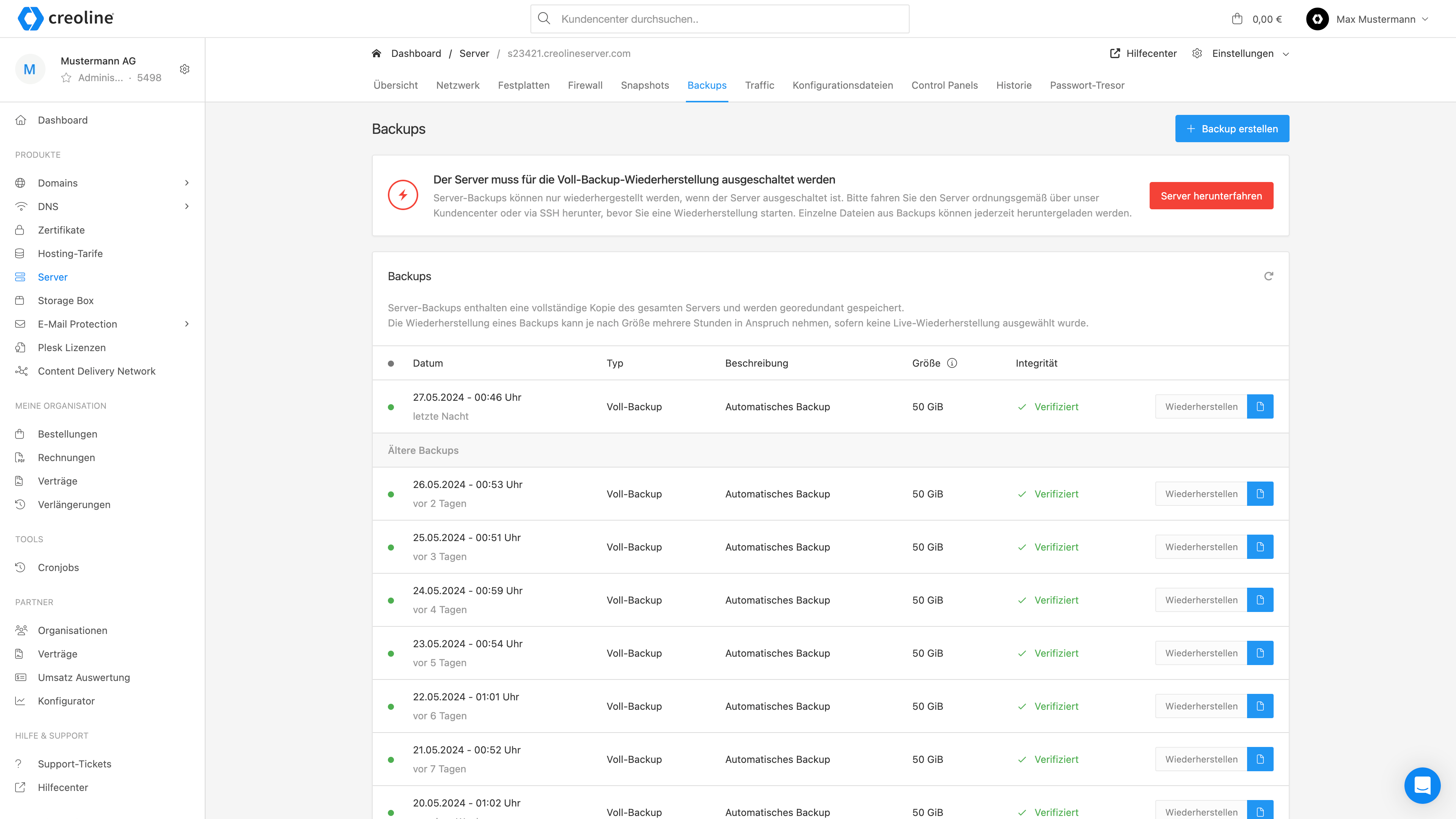Open the chat support bubble
Screen dimensions: 1456x819
(1422, 785)
